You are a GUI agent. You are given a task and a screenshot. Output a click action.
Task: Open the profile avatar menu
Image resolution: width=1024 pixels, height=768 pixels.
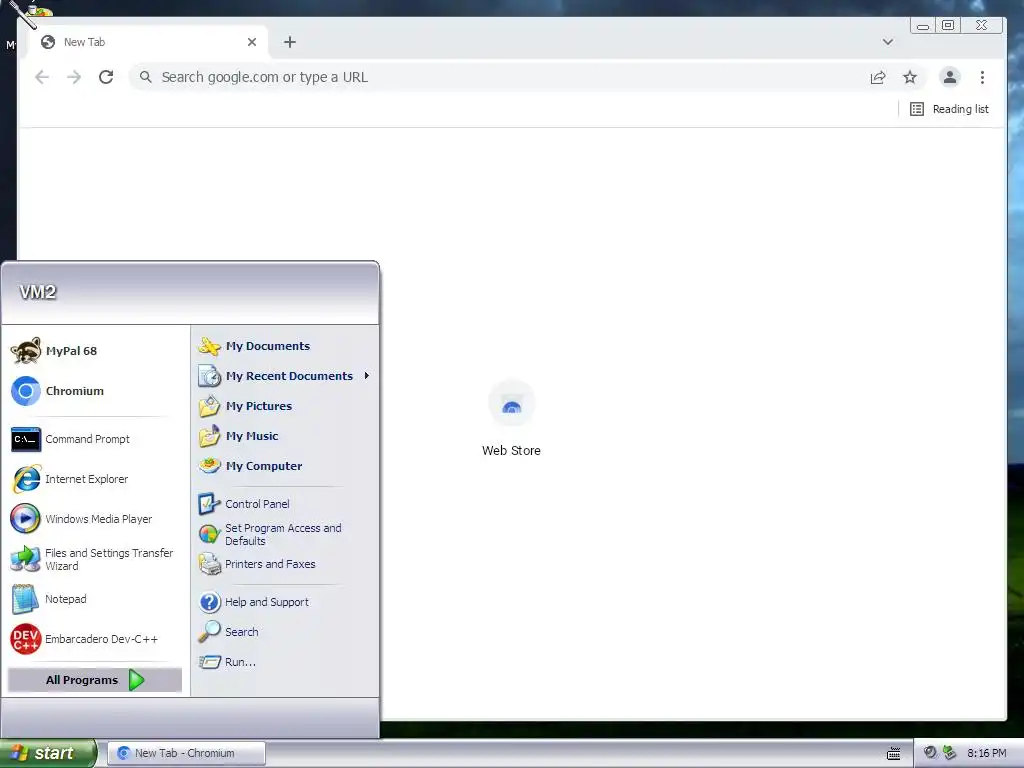pos(950,77)
